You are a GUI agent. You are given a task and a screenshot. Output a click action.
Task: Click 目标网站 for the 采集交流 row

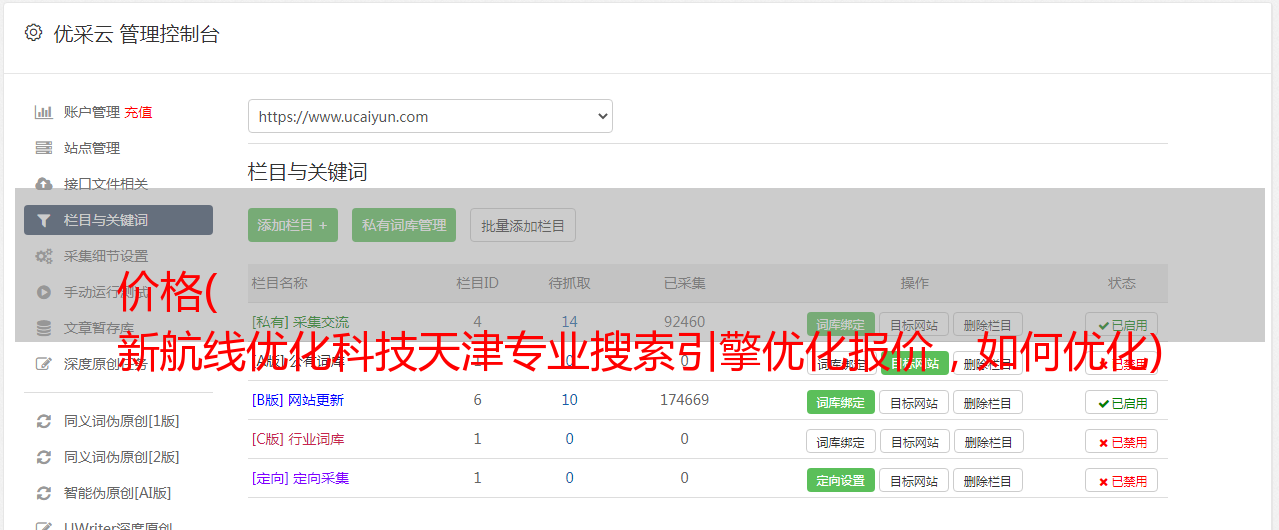click(914, 325)
